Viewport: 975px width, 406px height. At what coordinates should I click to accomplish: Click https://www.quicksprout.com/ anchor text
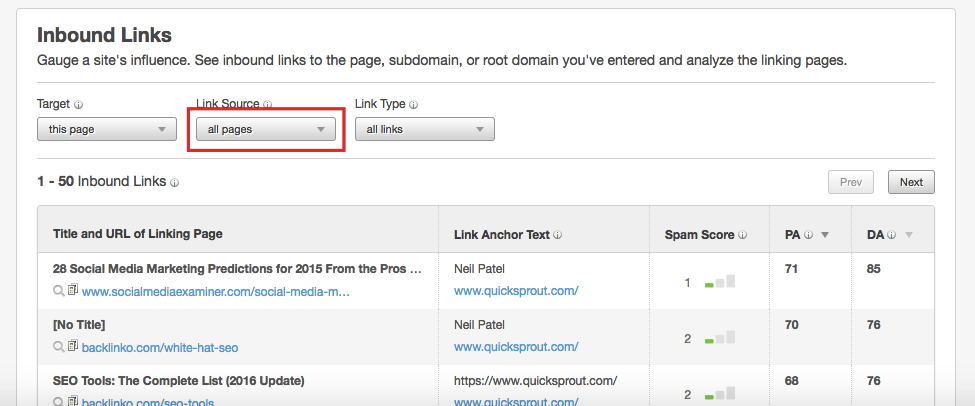(x=535, y=380)
